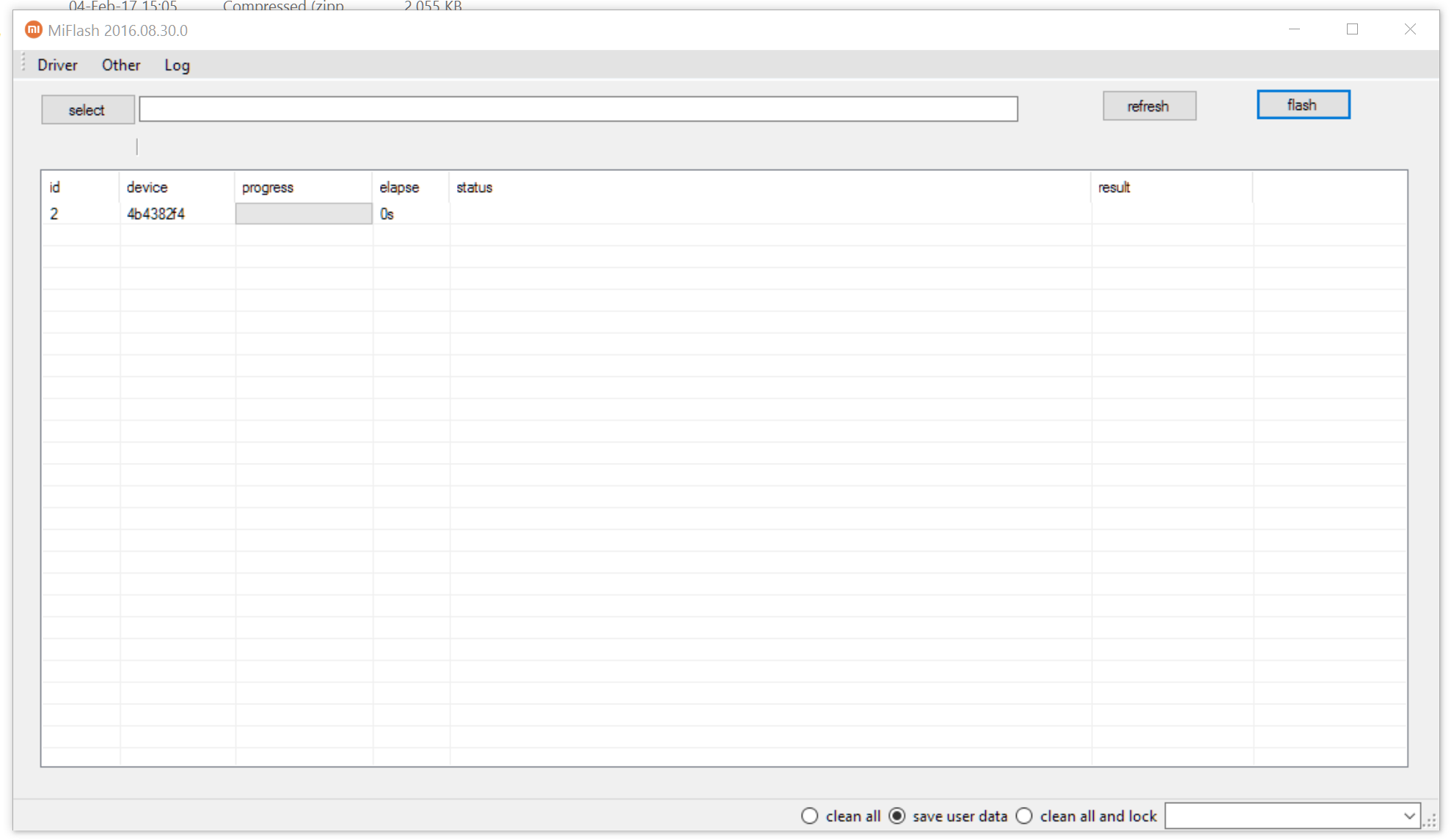Click the select button to choose ROM folder
1454x840 pixels.
pyautogui.click(x=87, y=110)
